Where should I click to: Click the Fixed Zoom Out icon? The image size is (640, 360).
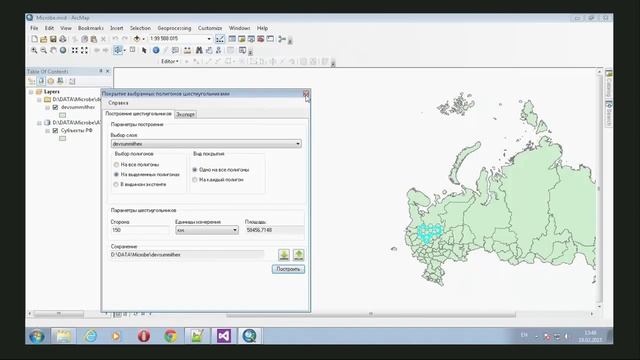click(84, 50)
